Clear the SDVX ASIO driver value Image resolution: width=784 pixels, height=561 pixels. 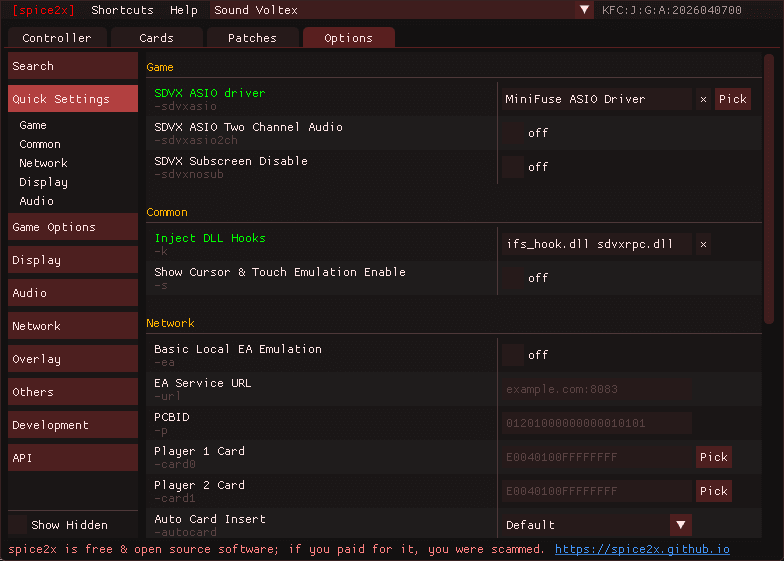pyautogui.click(x=704, y=99)
